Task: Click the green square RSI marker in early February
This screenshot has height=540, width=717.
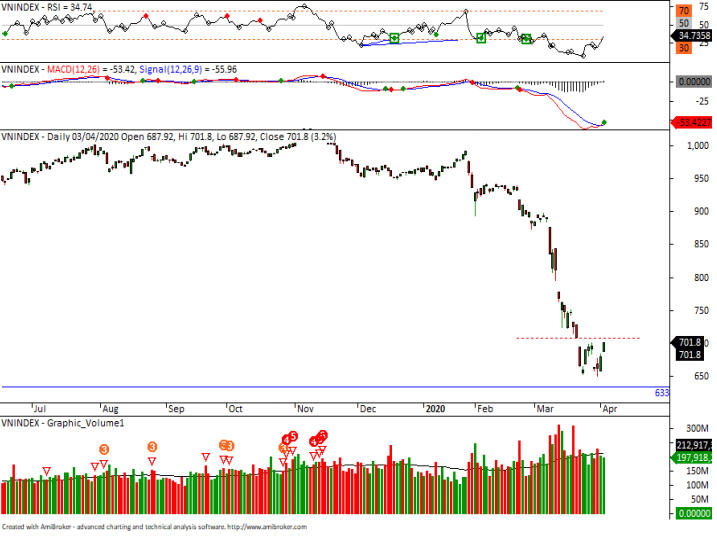Action: coord(481,38)
